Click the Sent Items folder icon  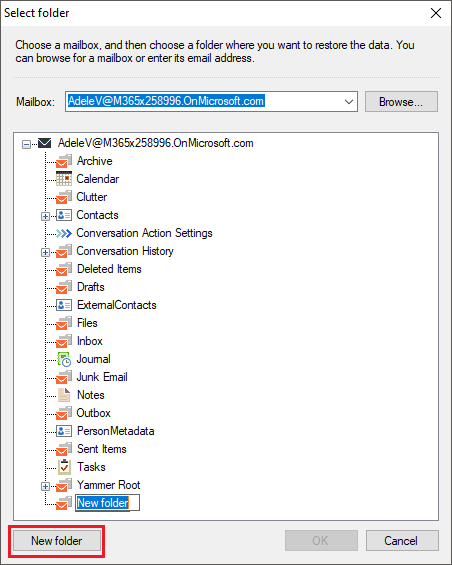(x=64, y=449)
